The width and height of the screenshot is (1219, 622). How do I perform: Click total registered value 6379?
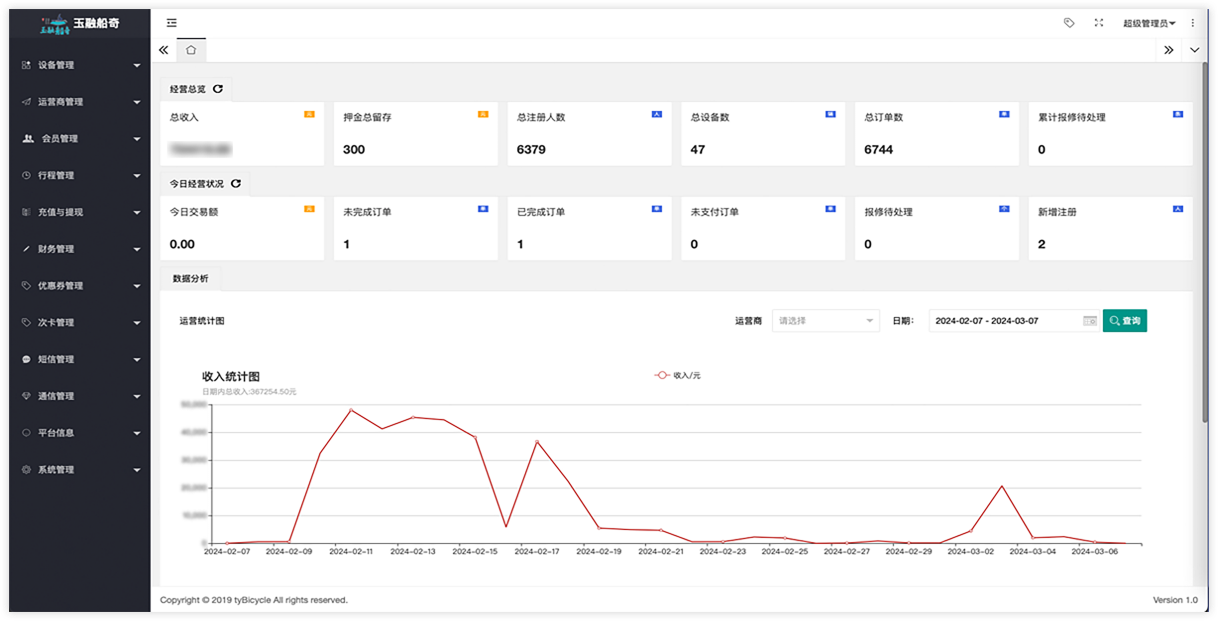click(x=531, y=150)
